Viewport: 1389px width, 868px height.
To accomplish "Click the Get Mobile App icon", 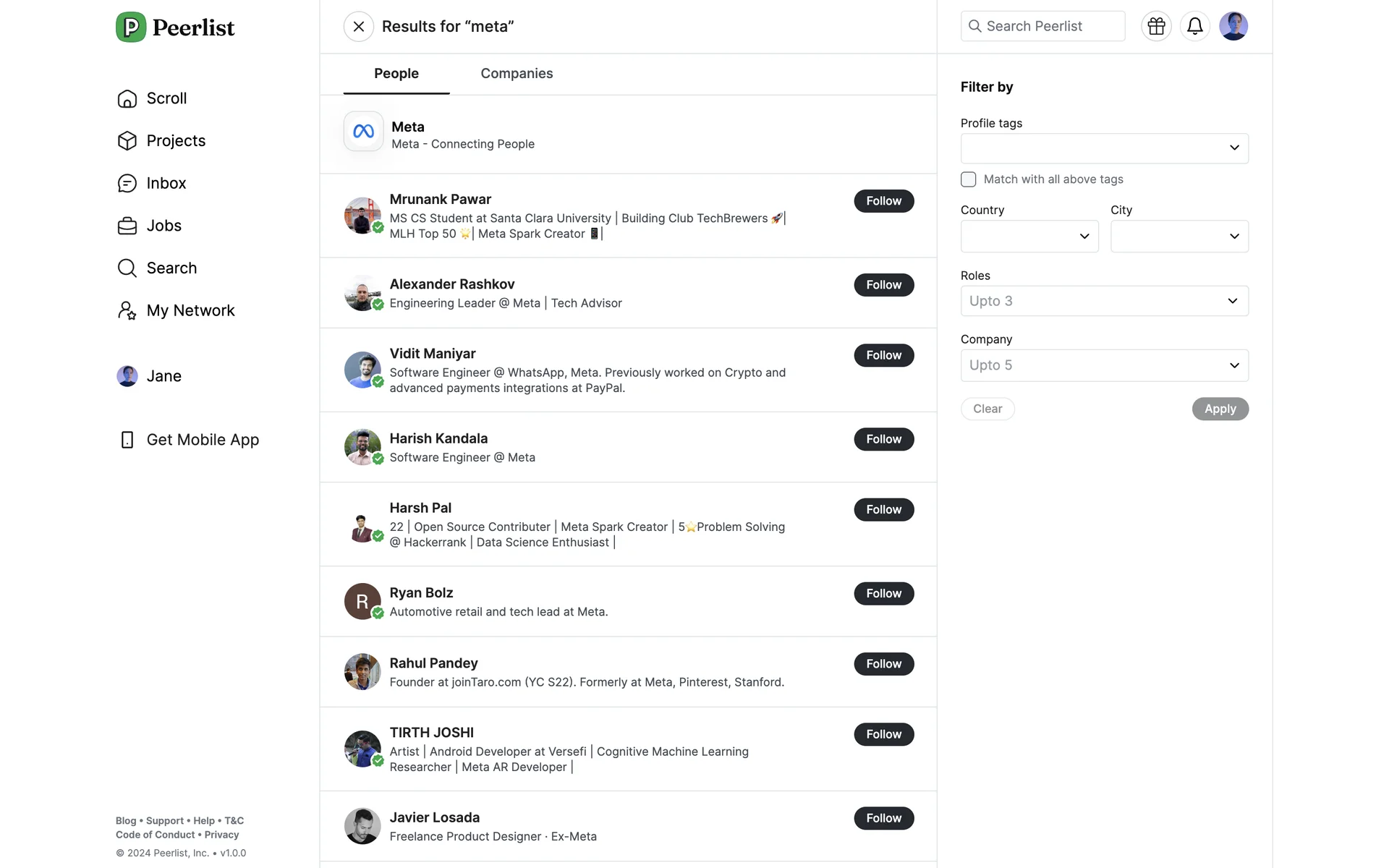I will [127, 440].
